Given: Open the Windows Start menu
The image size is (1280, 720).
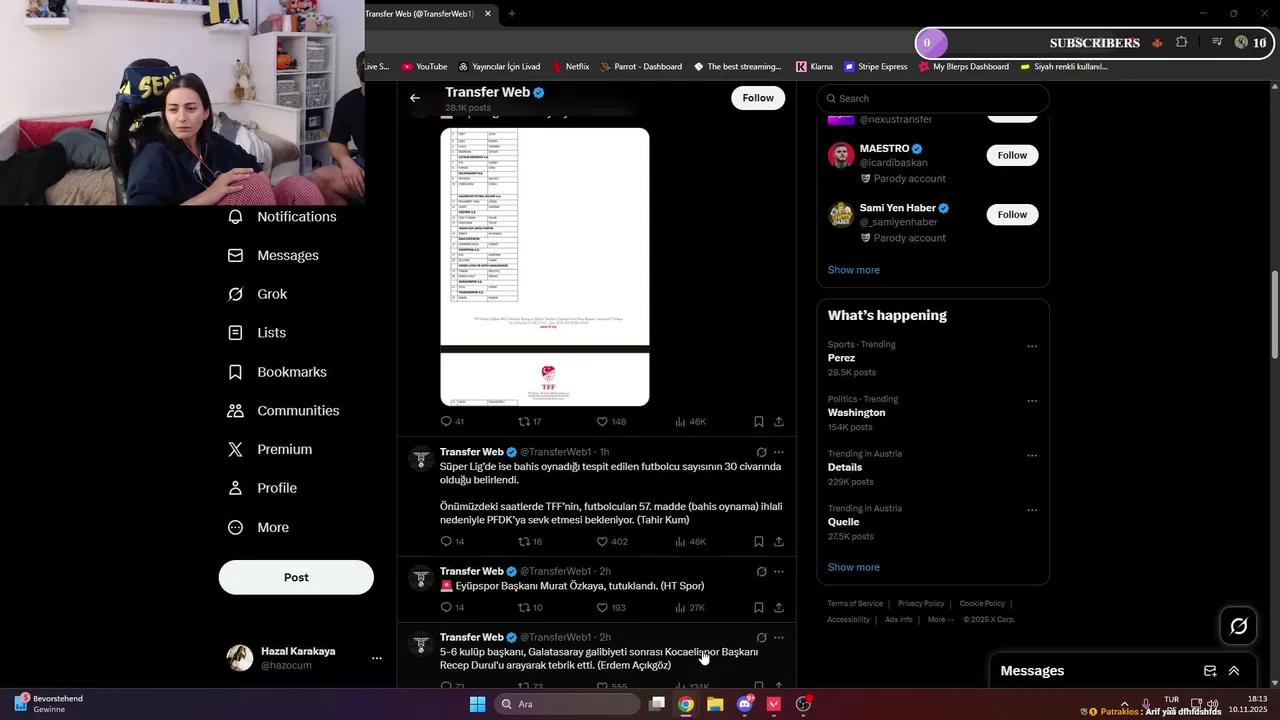Looking at the screenshot, I should coord(477,704).
